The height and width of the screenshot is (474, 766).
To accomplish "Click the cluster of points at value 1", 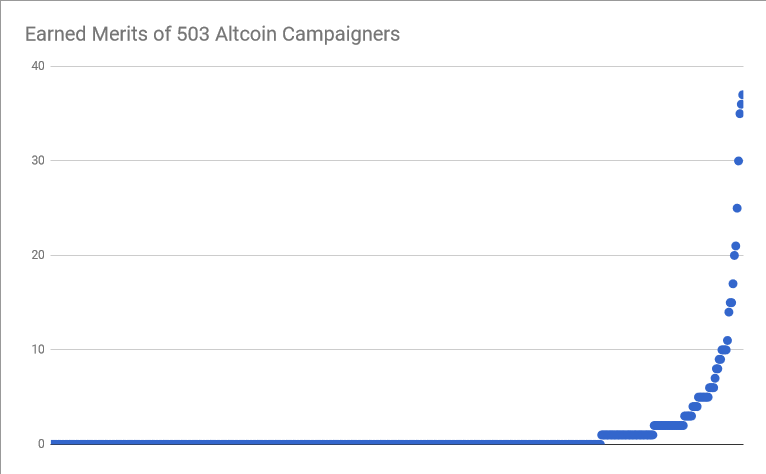I will (x=627, y=435).
